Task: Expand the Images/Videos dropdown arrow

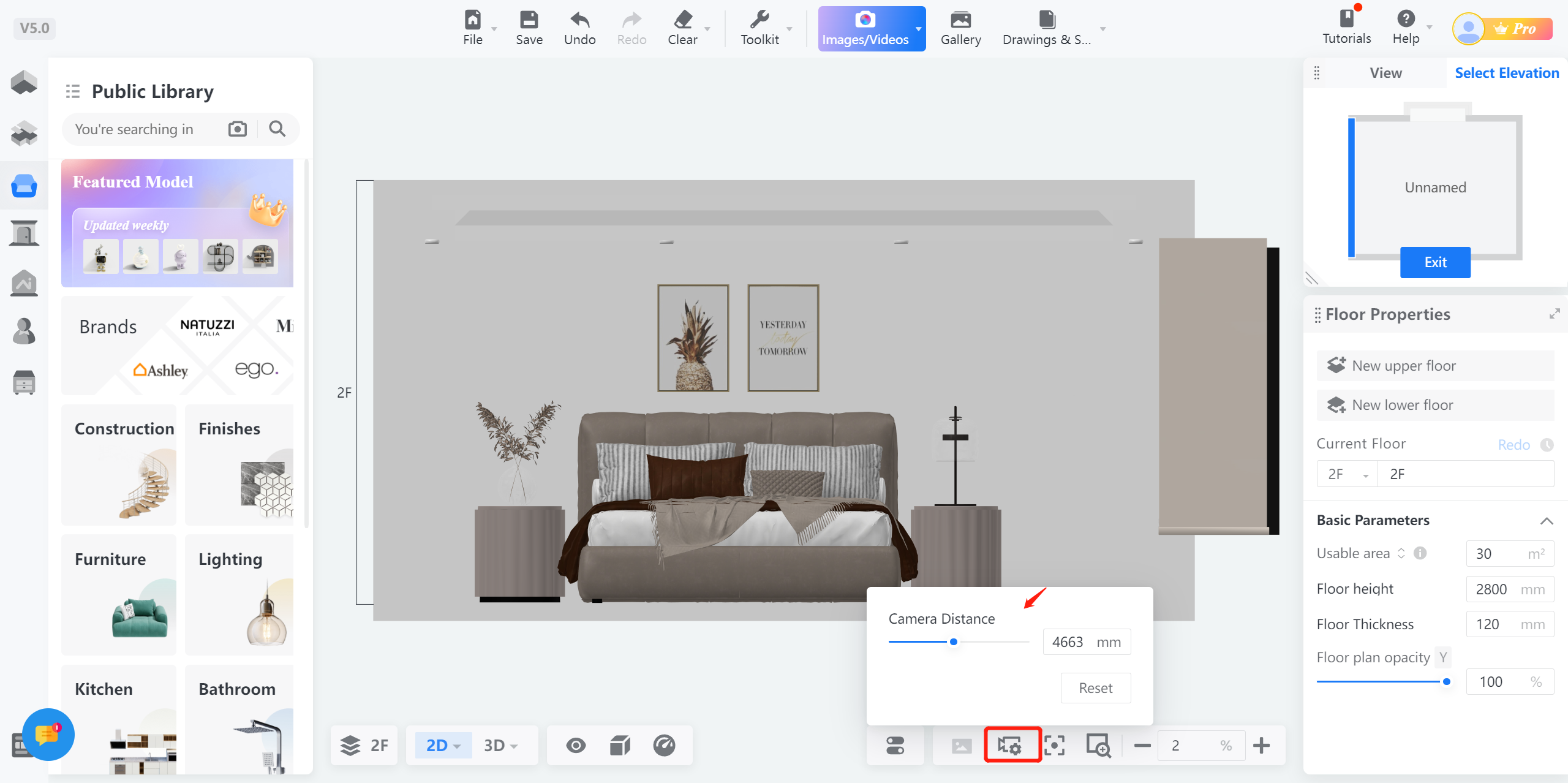Action: pyautogui.click(x=918, y=29)
